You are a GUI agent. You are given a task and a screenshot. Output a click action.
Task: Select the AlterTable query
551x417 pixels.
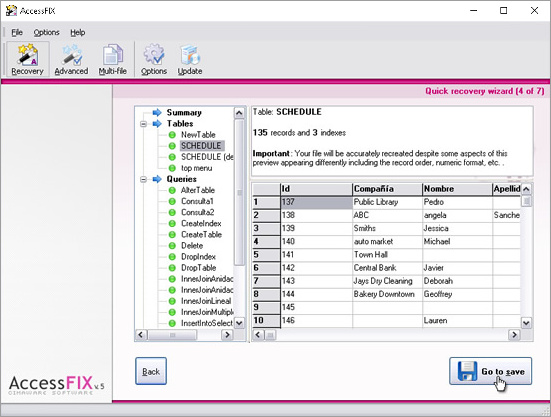198,190
